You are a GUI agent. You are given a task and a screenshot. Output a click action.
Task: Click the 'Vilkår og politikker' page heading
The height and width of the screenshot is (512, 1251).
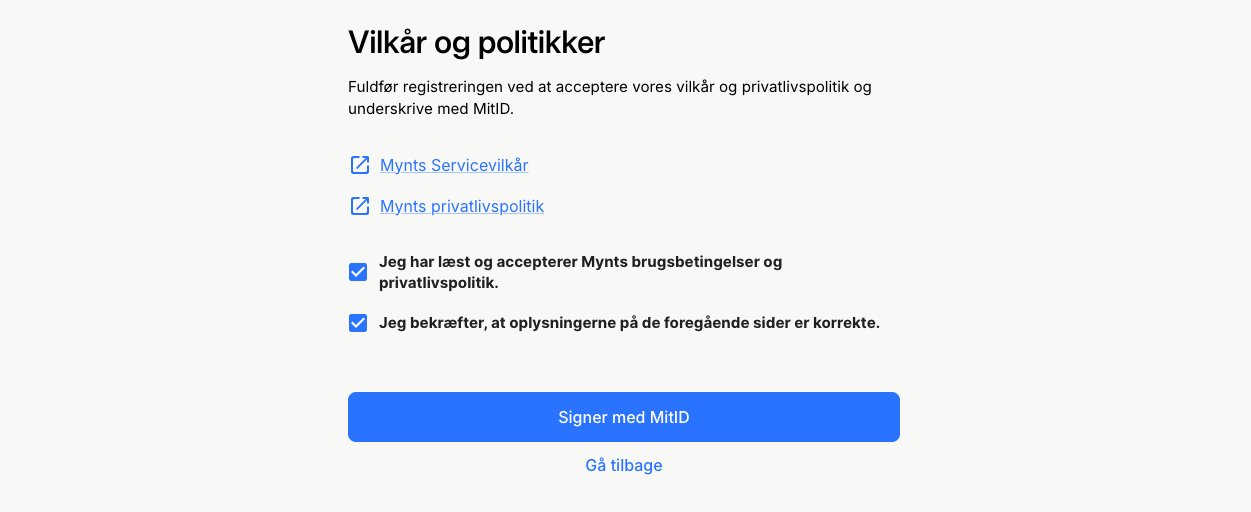point(476,43)
